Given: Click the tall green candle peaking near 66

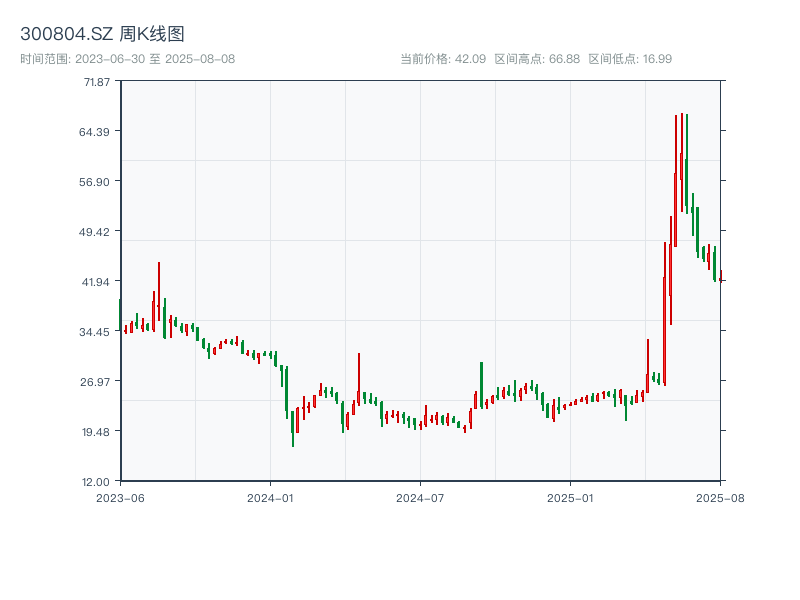Looking at the screenshot, I should [x=687, y=162].
